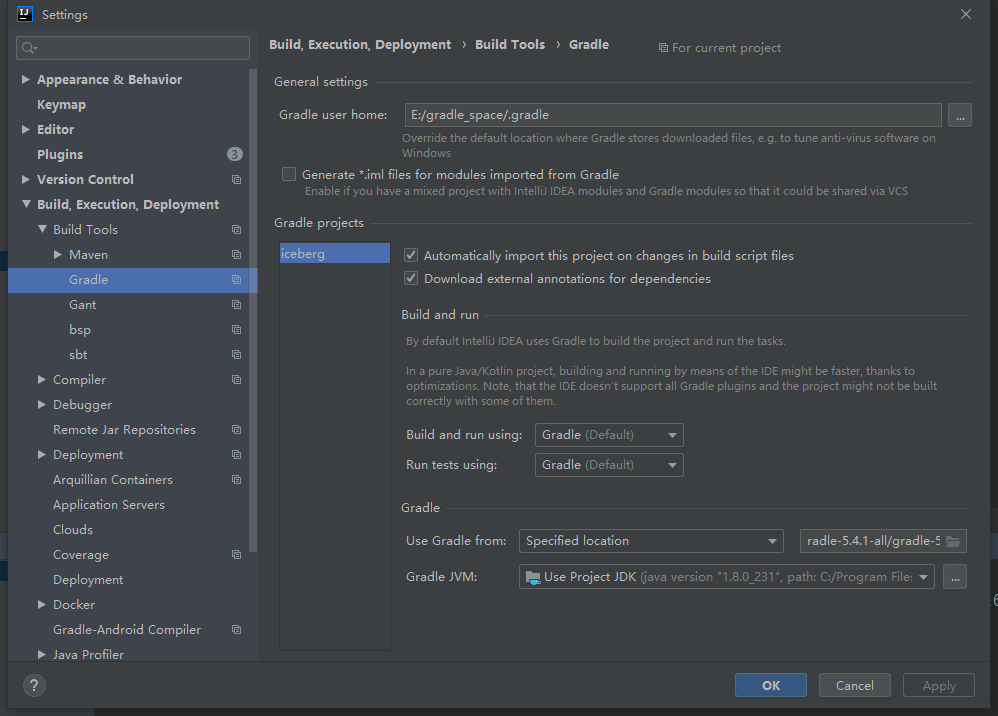Open the Build and run using dropdown
Screen dimensions: 998x716
608,434
